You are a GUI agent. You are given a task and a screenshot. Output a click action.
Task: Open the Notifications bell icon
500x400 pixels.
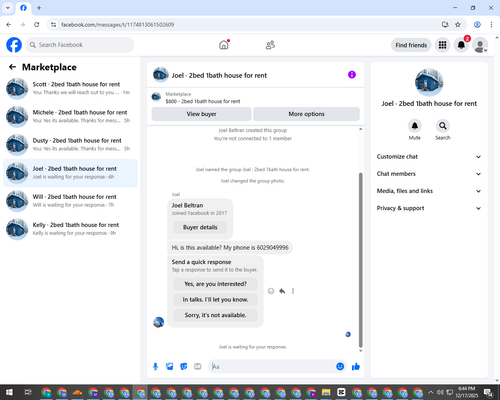click(461, 45)
